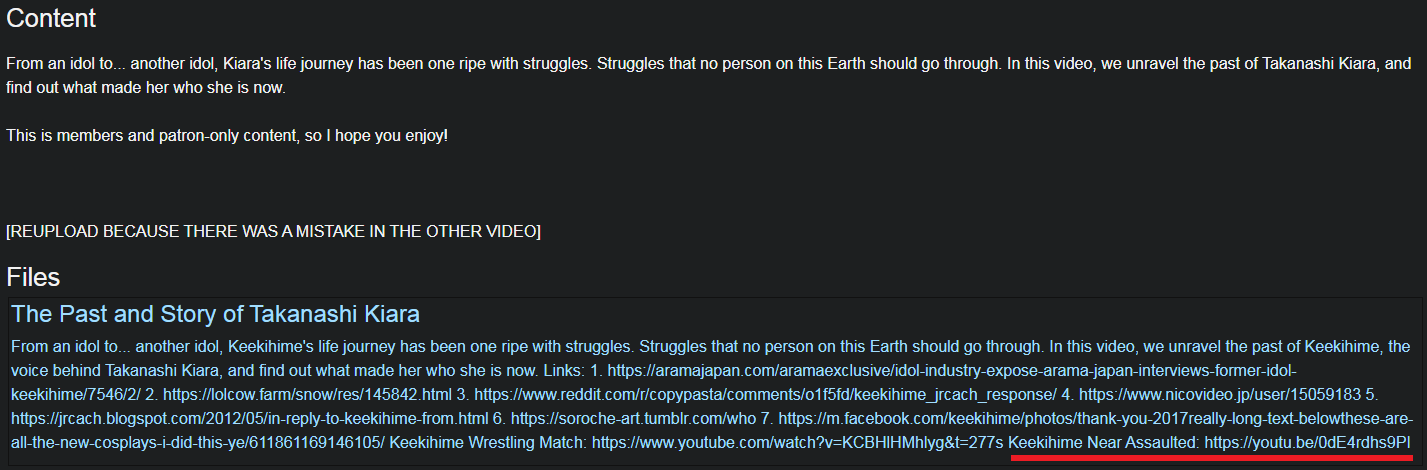Screen dimensions: 1427x470
Task: Open The Past and Story of Takanashi Kiara file
Action: click(215, 314)
